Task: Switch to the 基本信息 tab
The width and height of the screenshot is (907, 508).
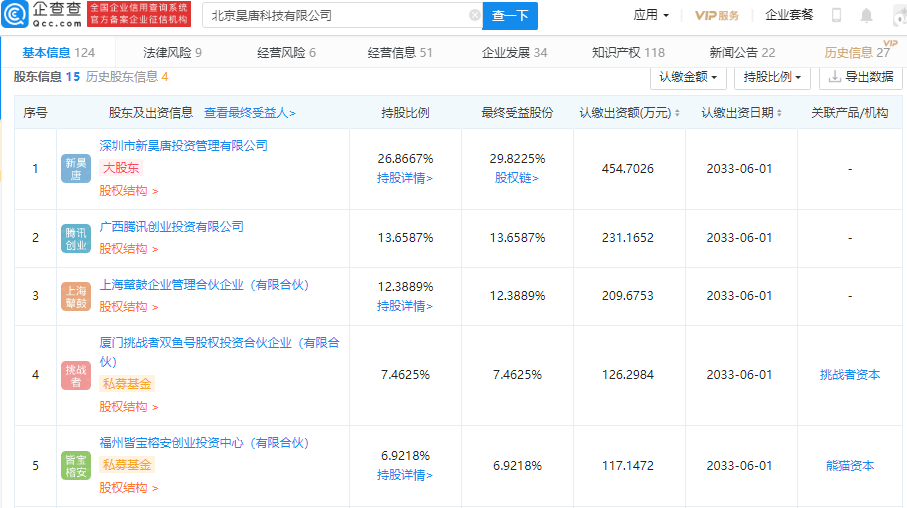Action: 58,53
